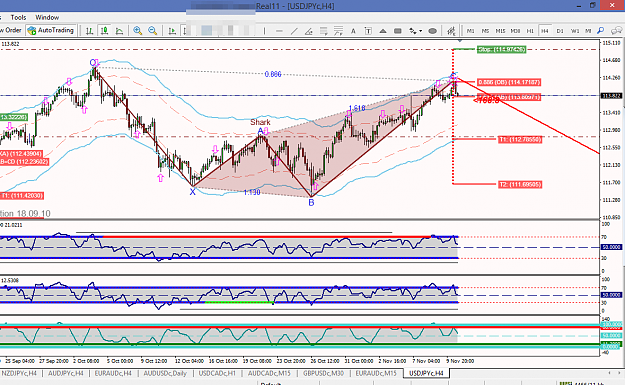Switch to bar chart display
The width and height of the screenshot is (625, 385).
89,31
